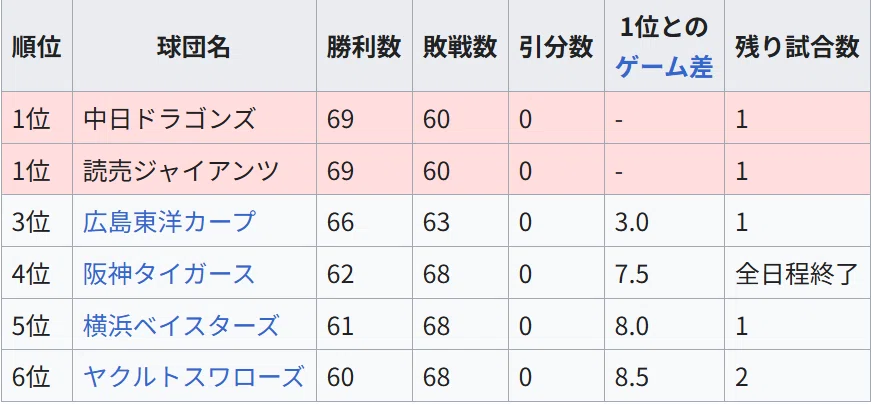Select the 8.5 game difference cell

pyautogui.click(x=664, y=377)
